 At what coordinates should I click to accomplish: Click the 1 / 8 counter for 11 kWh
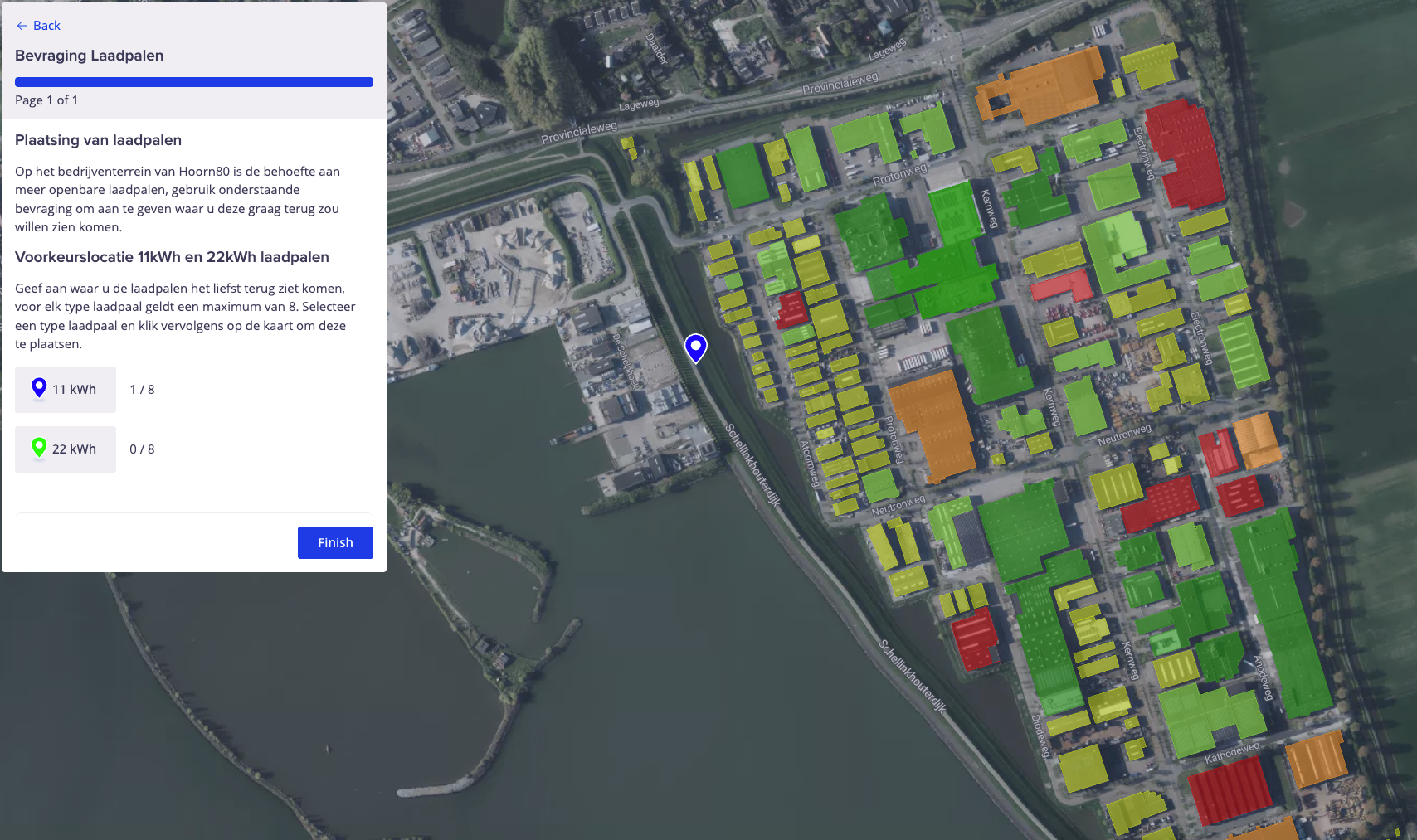(142, 390)
